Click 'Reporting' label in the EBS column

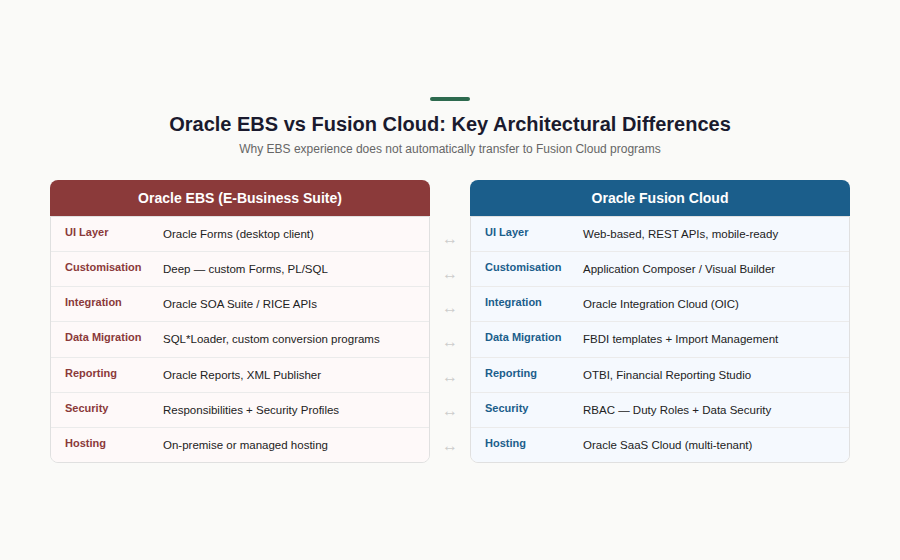91,374
